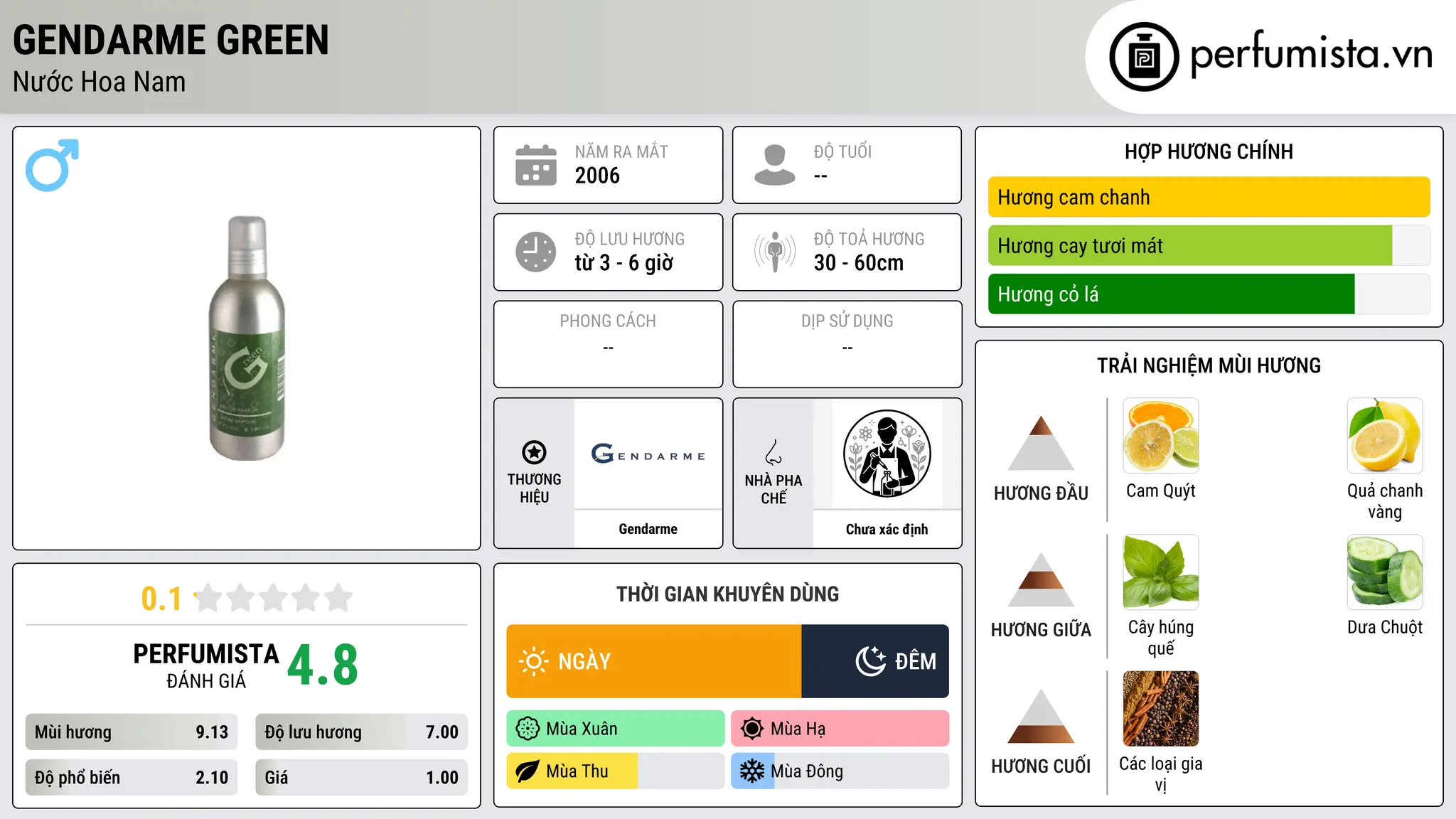Click the Hương giữa pyramid icon
1456x819 pixels.
1041,579
